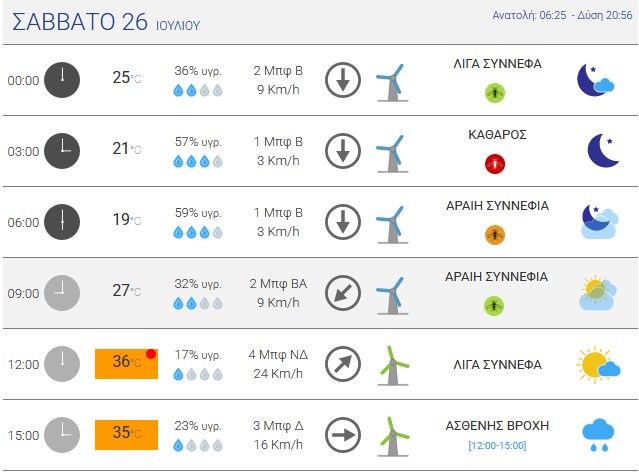Click the orange 36°C temperature box

(126, 364)
